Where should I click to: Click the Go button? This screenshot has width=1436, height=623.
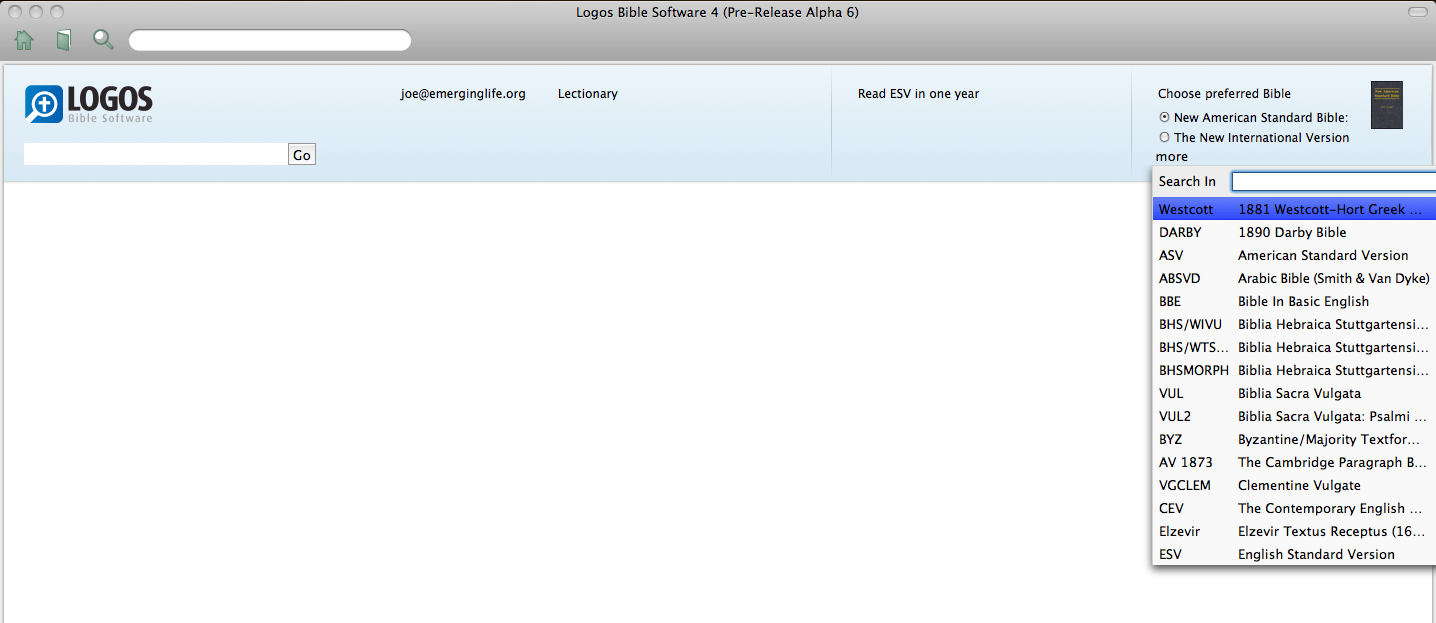pos(302,154)
